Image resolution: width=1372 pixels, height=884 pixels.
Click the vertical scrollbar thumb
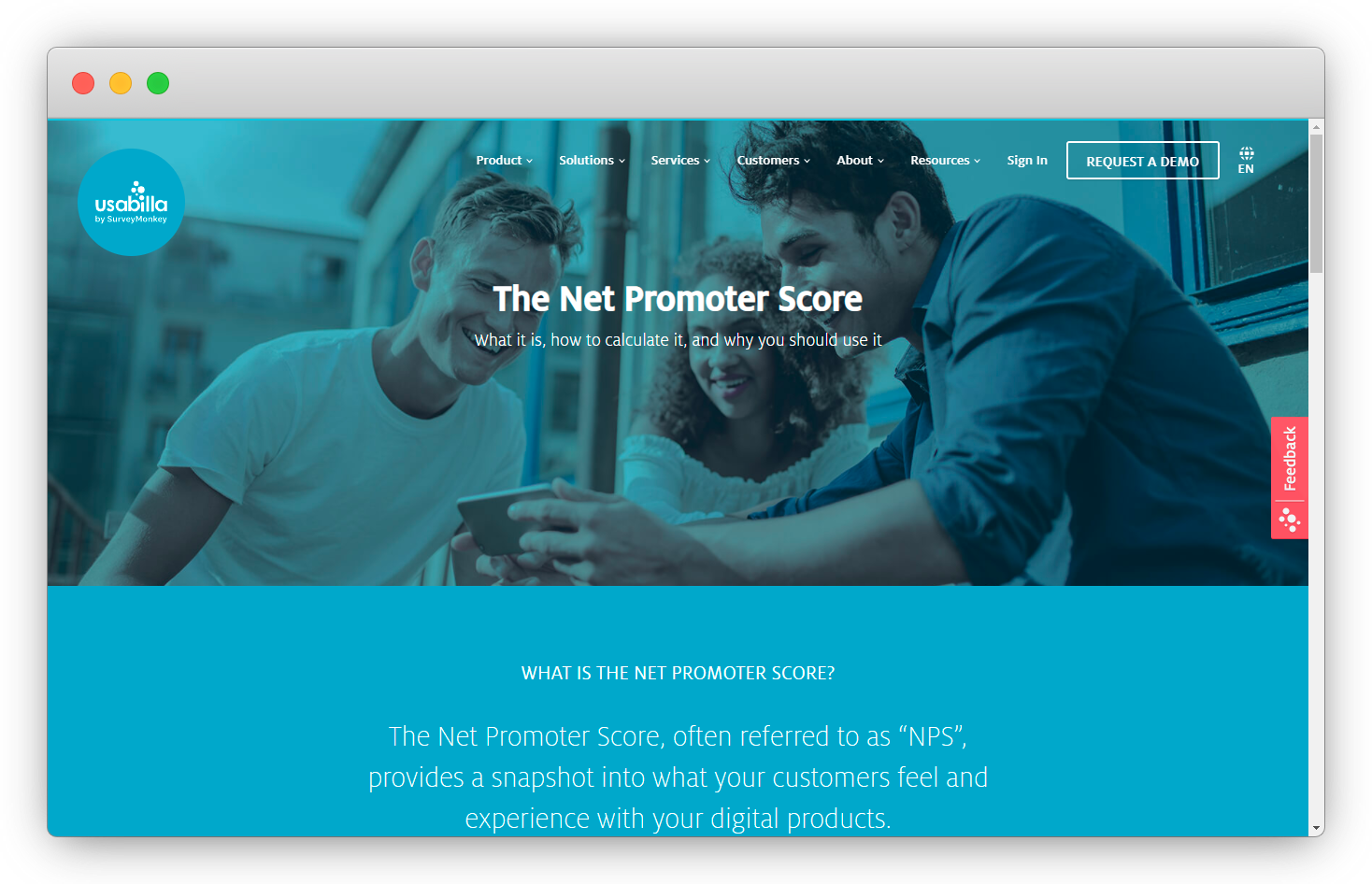point(1316,204)
